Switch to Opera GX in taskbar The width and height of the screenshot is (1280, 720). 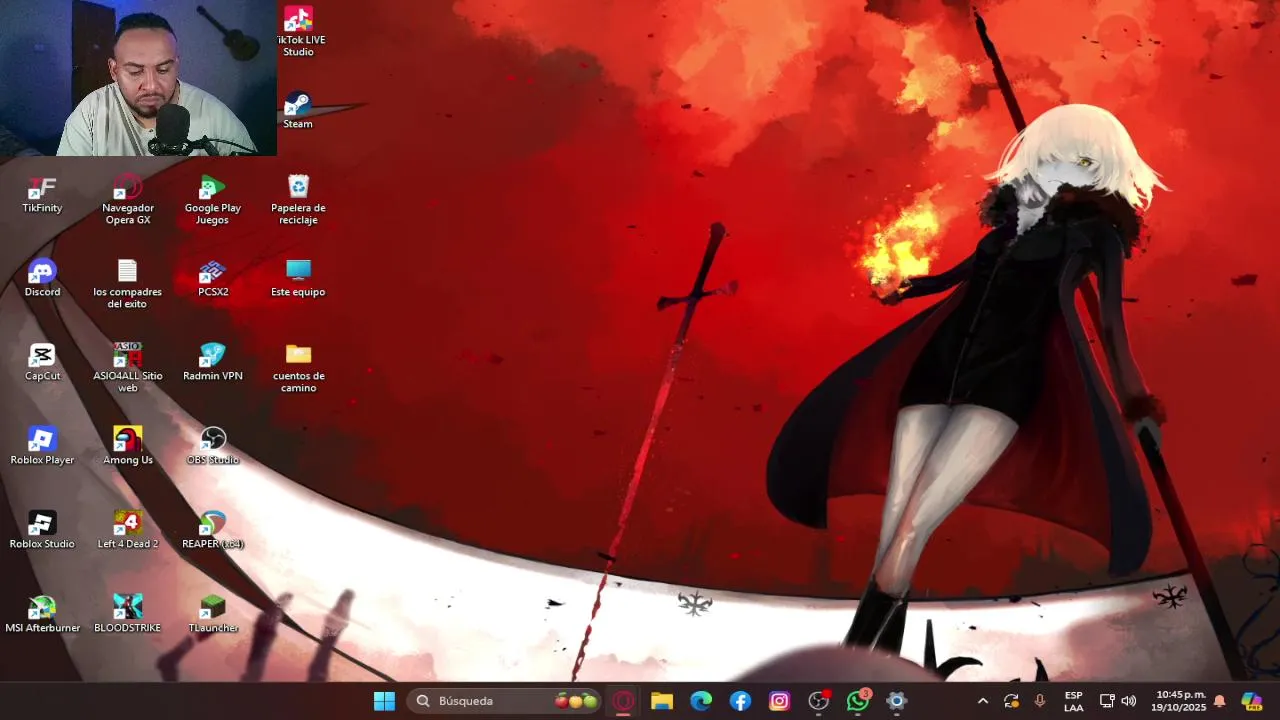(x=623, y=701)
